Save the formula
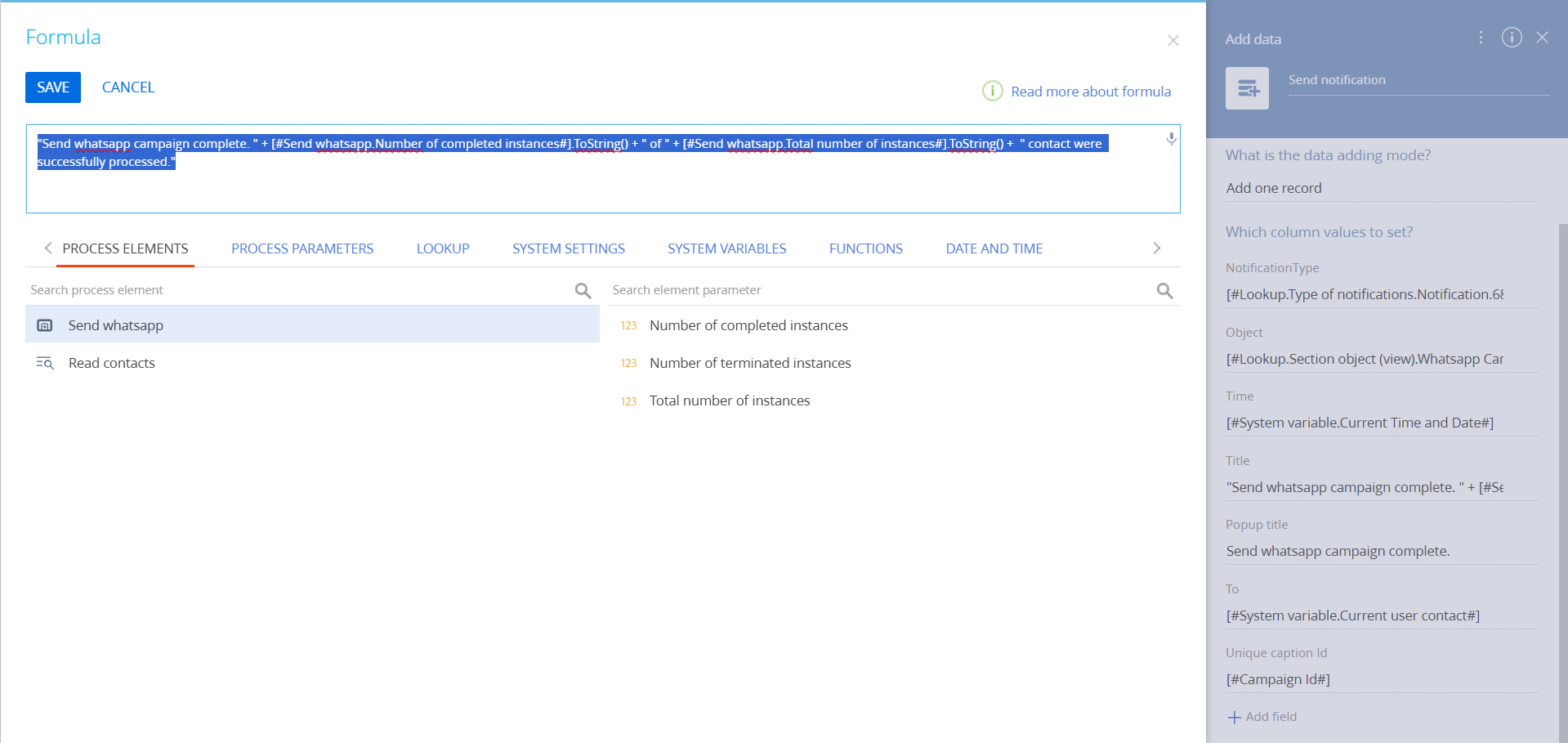1568x743 pixels. pos(53,87)
